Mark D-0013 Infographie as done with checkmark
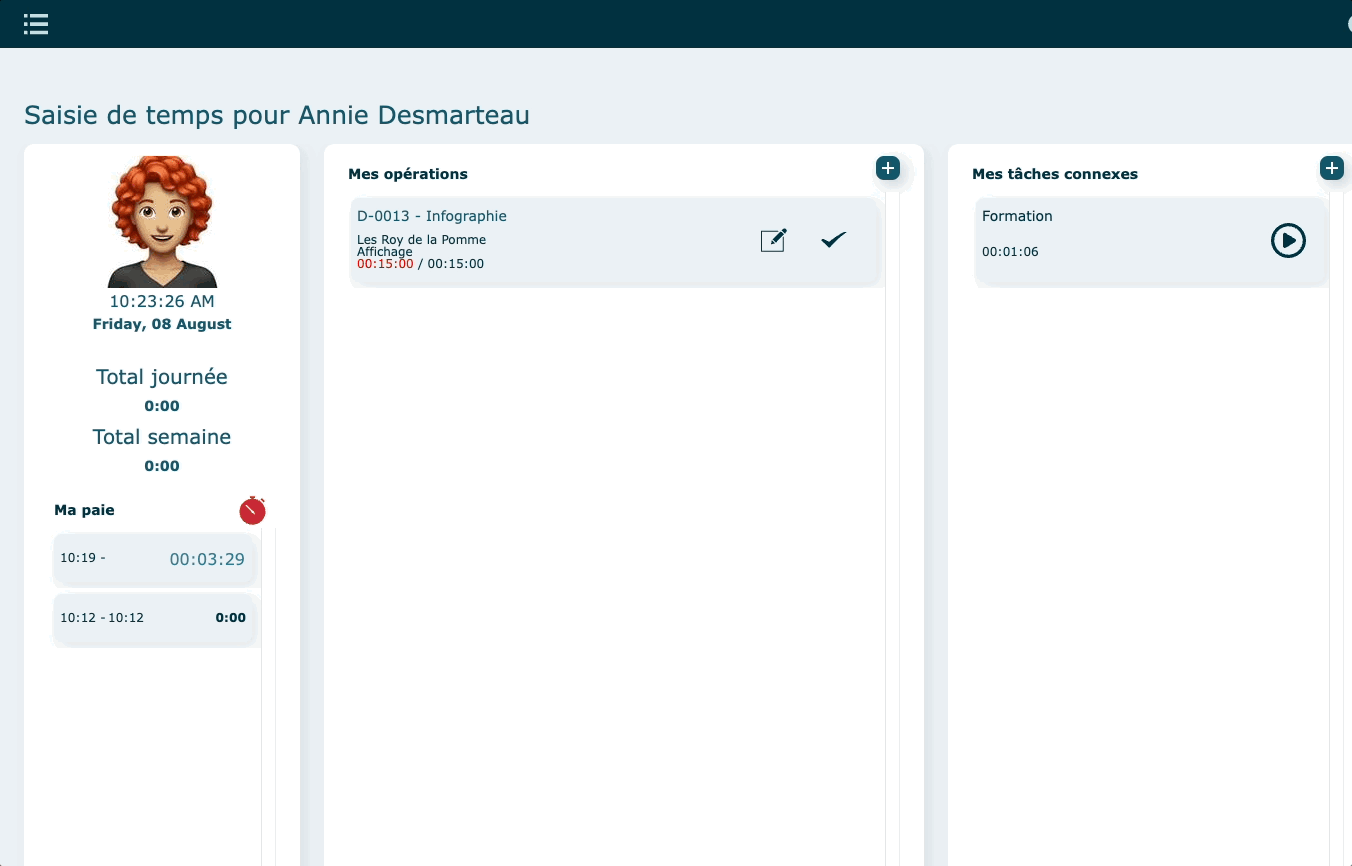Viewport: 1352px width, 866px height. pos(833,240)
